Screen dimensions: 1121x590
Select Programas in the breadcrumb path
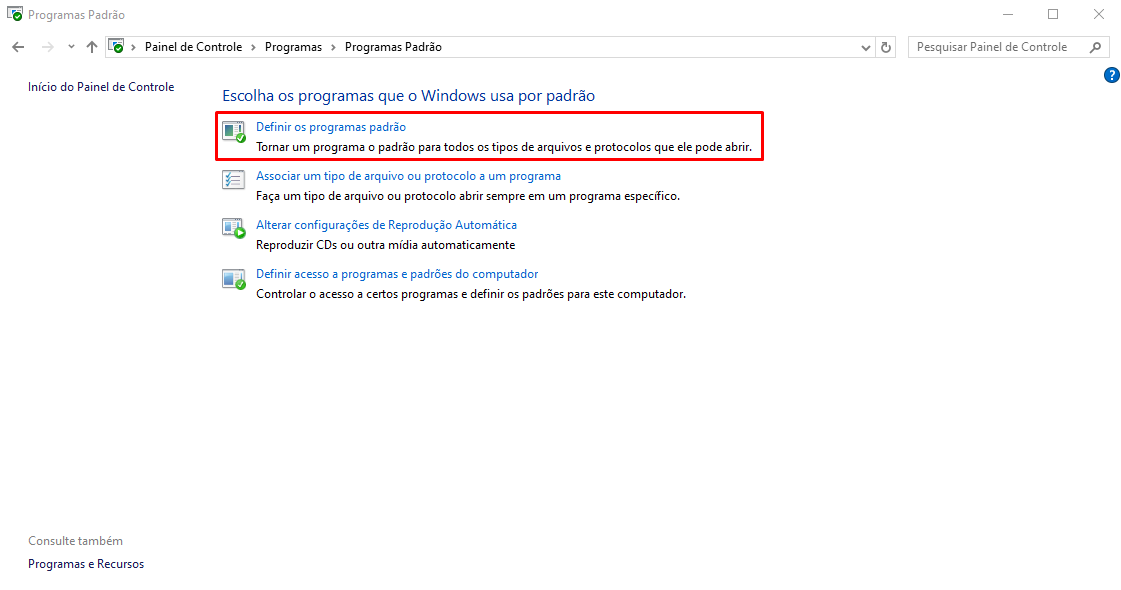coord(293,46)
